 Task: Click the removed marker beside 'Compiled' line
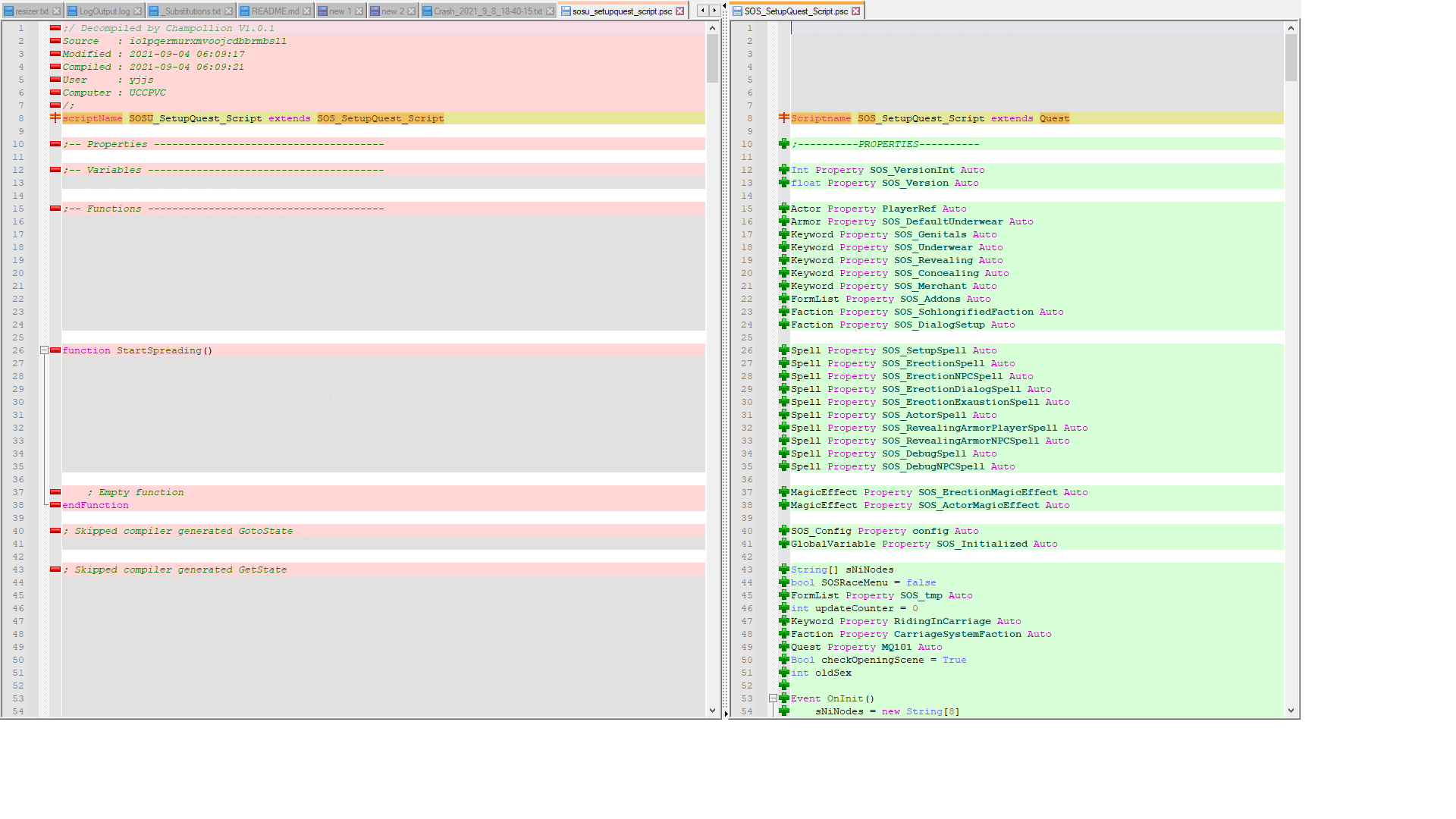click(55, 66)
